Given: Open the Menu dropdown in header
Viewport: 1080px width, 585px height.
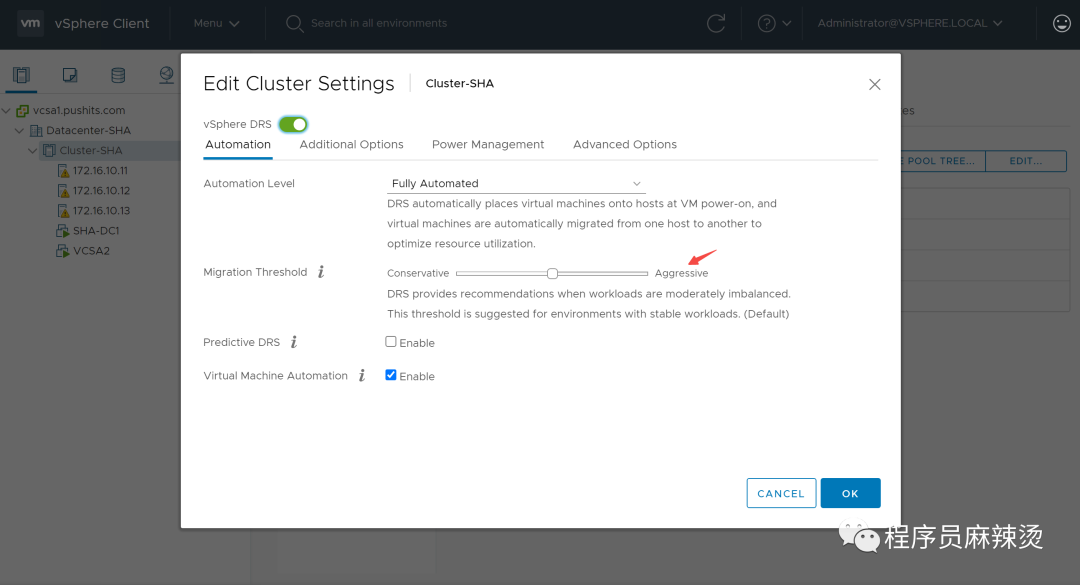Looking at the screenshot, I should pyautogui.click(x=216, y=23).
